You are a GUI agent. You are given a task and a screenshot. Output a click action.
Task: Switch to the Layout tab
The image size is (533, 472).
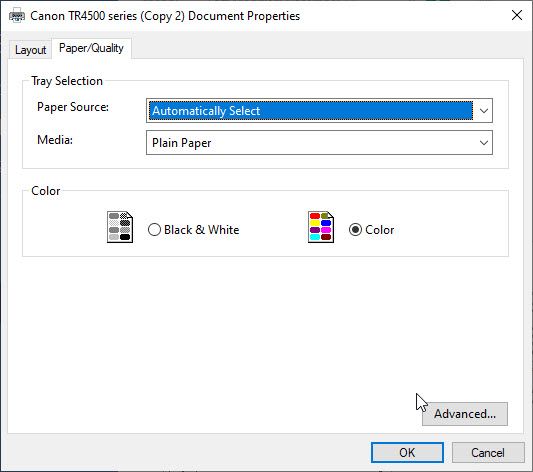coord(30,50)
